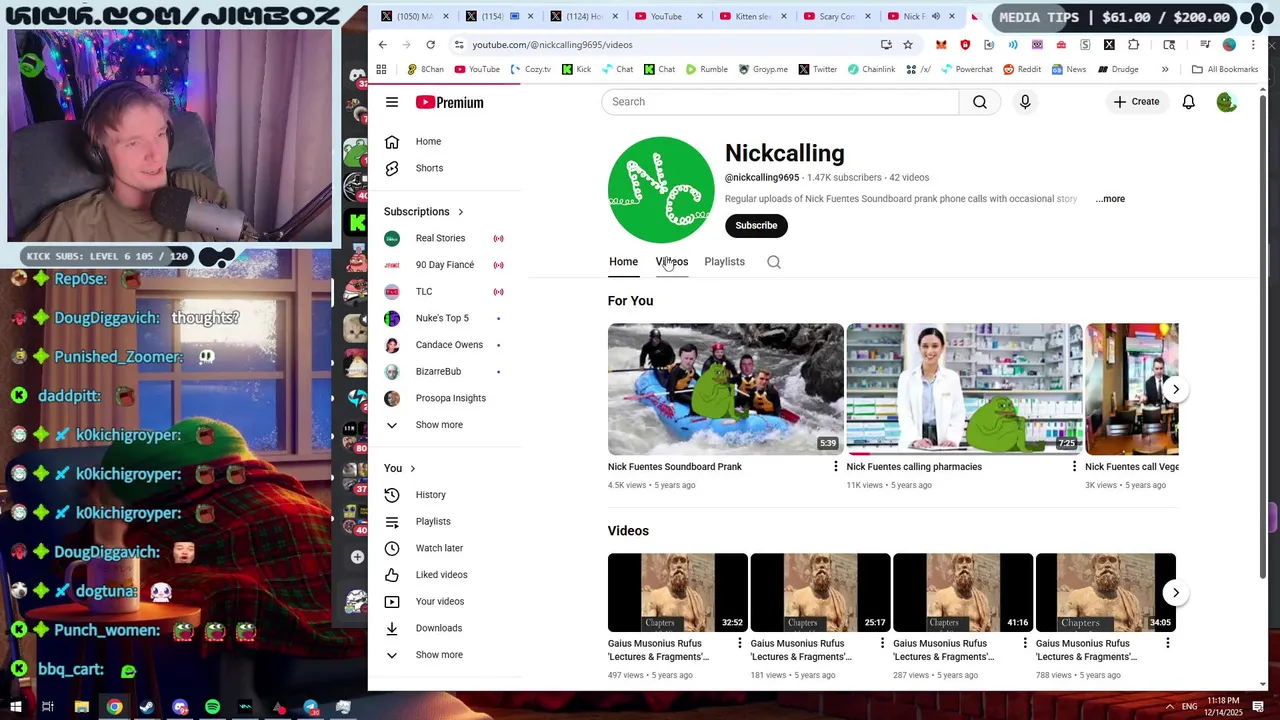Click the YouTube search input field

780,102
